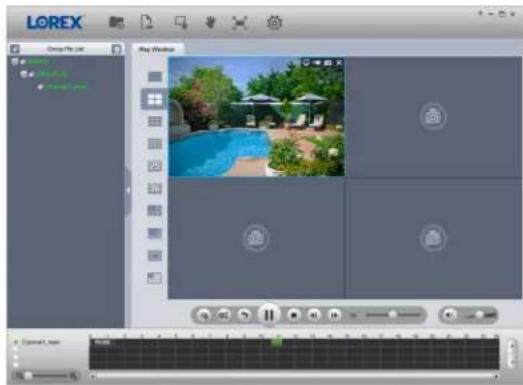
Task: Select the layout icon below four-split
Action: click(x=154, y=121)
